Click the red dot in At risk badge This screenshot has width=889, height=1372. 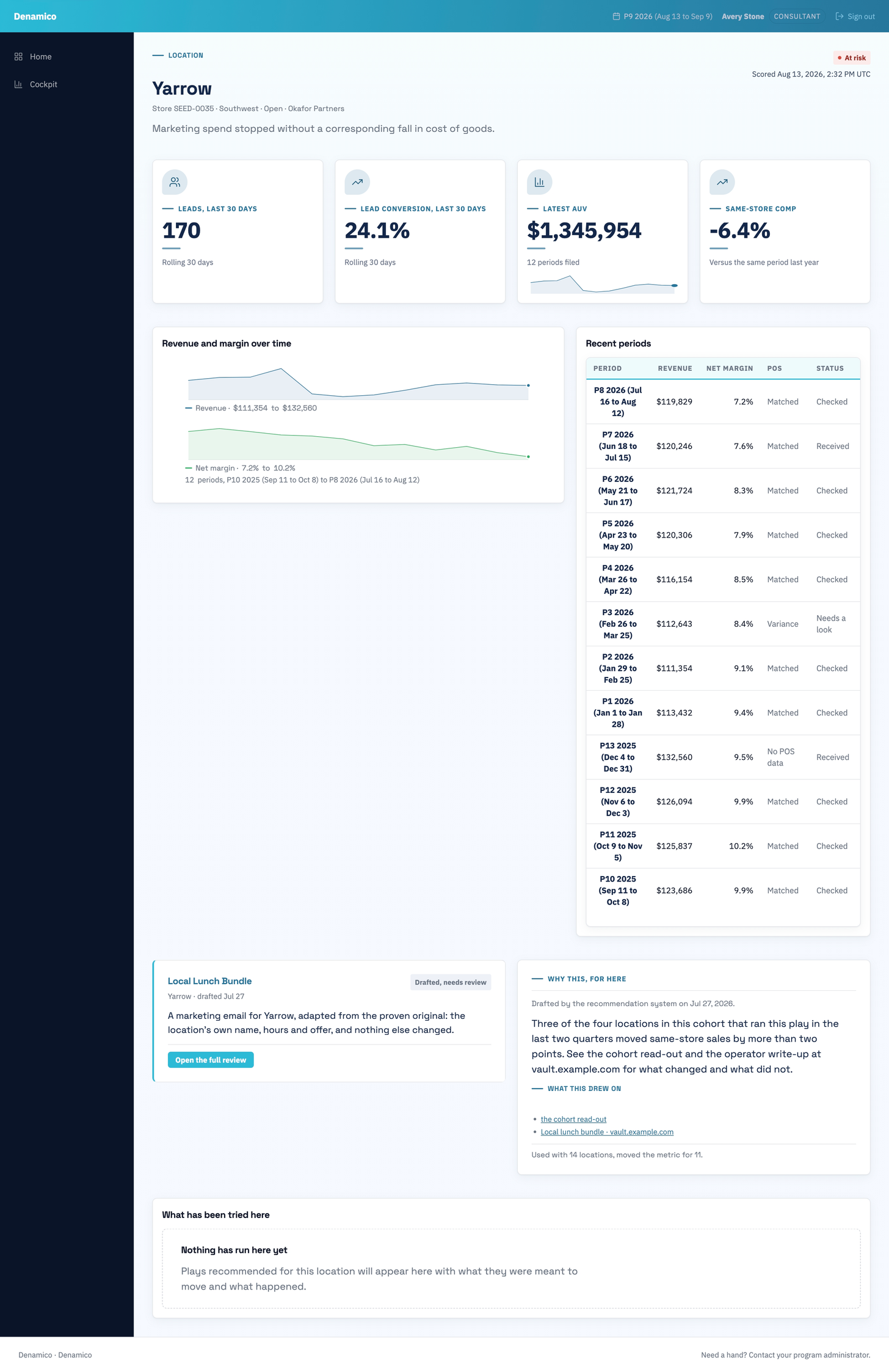coord(840,58)
